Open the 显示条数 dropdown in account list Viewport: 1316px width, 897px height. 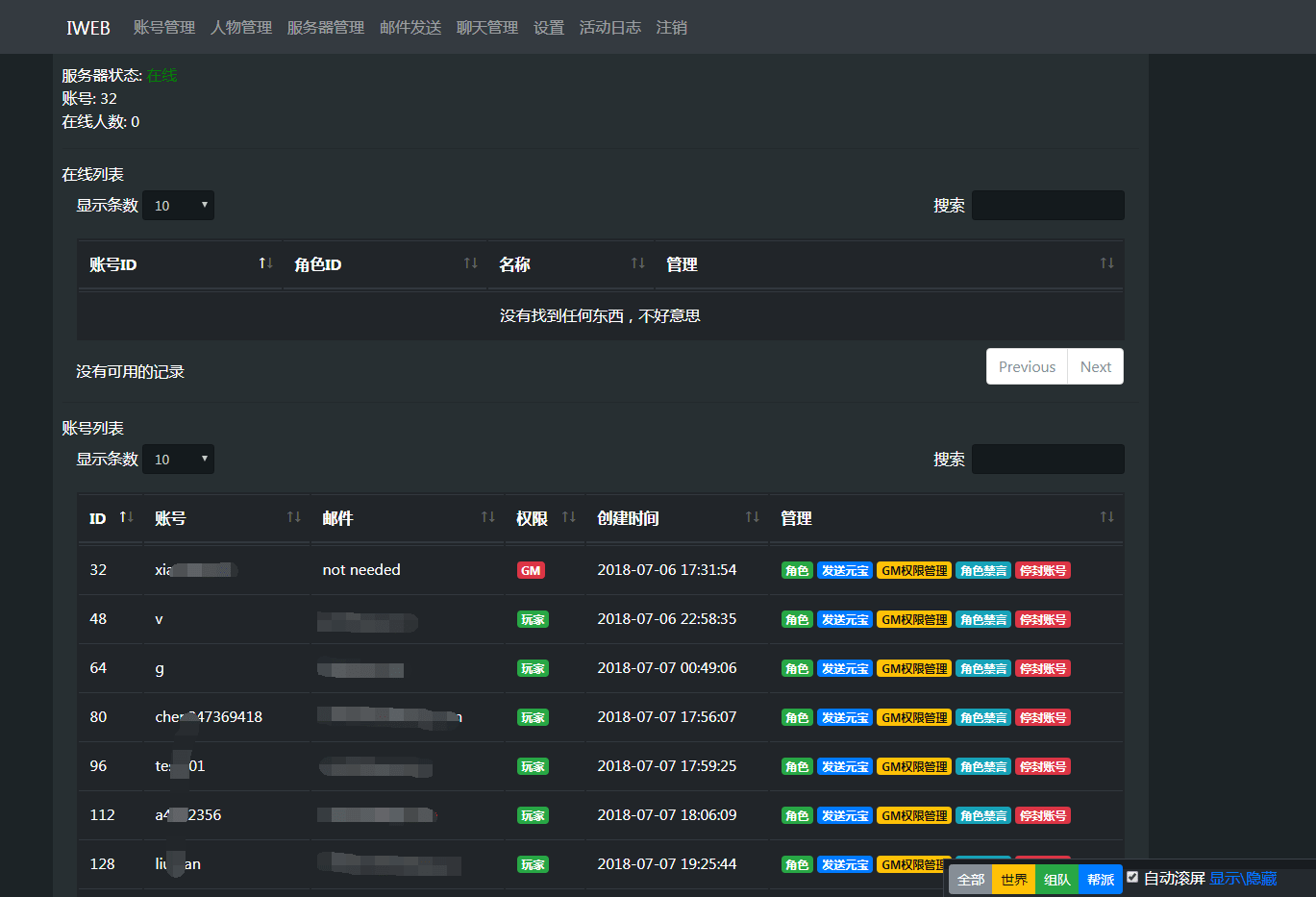tap(178, 459)
